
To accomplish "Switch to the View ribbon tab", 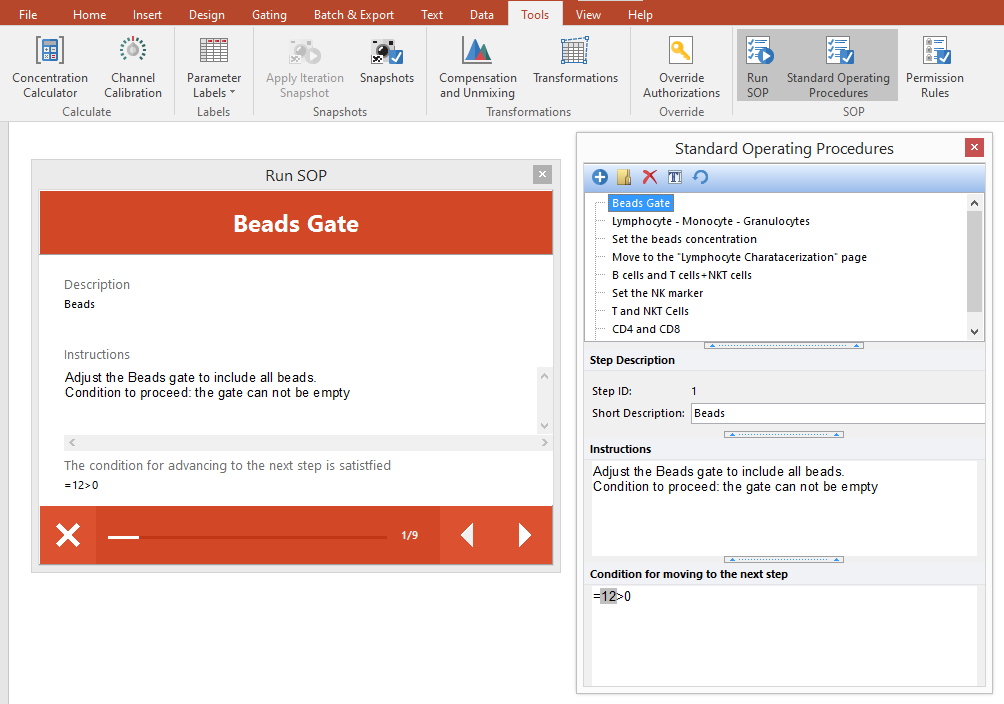I will (588, 14).
